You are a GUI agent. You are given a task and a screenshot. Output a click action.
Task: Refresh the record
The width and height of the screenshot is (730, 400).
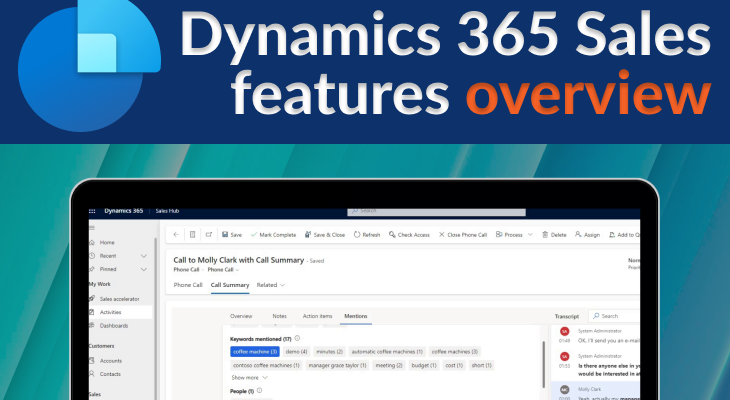367,235
